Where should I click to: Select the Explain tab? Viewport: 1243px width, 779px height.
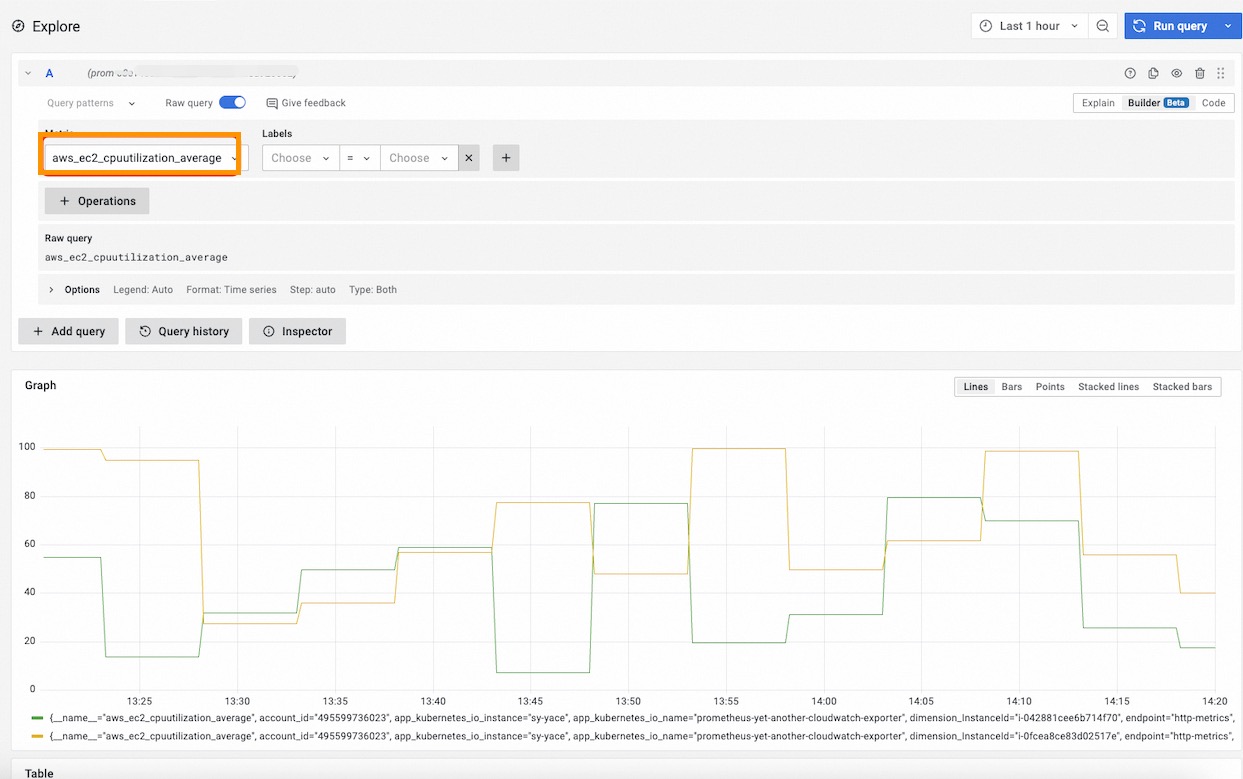[x=1097, y=102]
